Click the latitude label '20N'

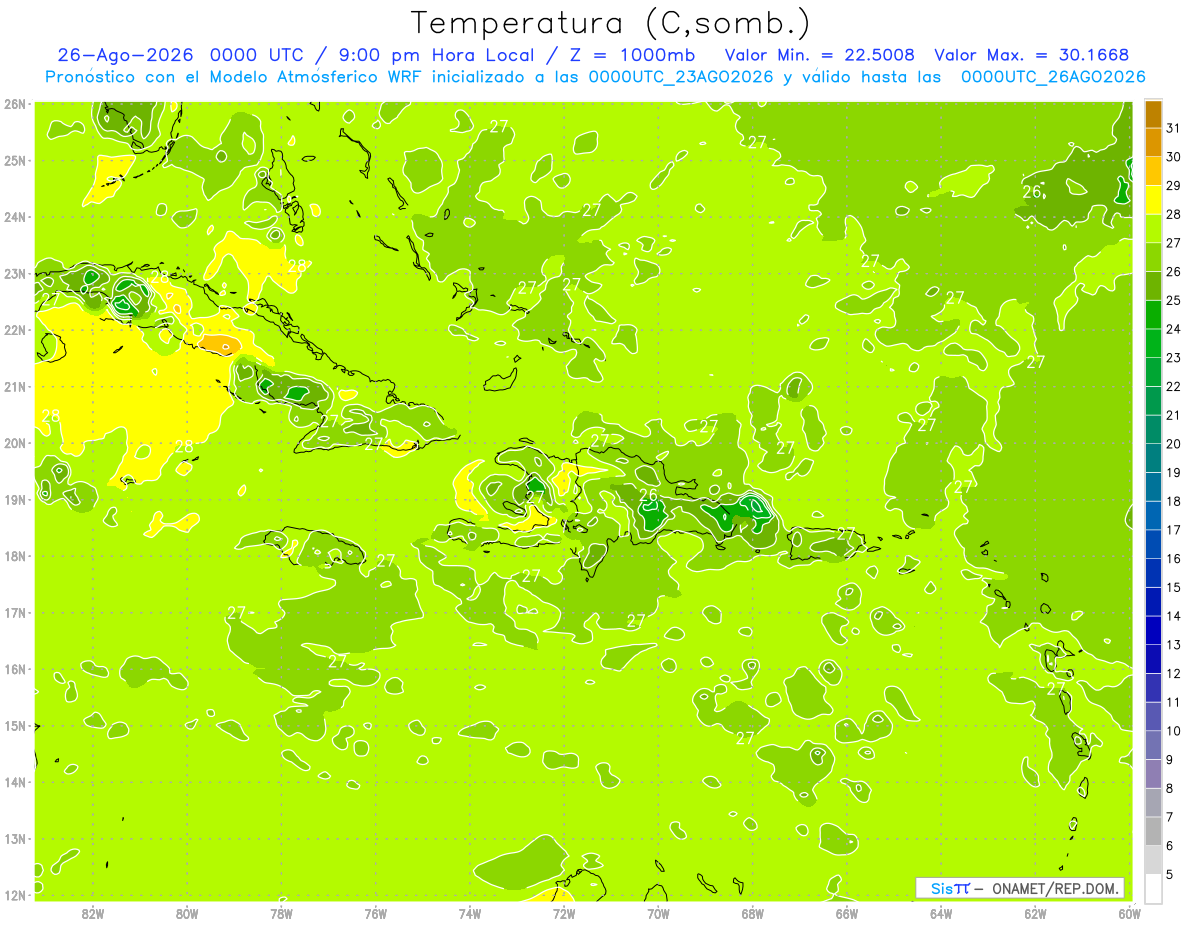(x=15, y=443)
